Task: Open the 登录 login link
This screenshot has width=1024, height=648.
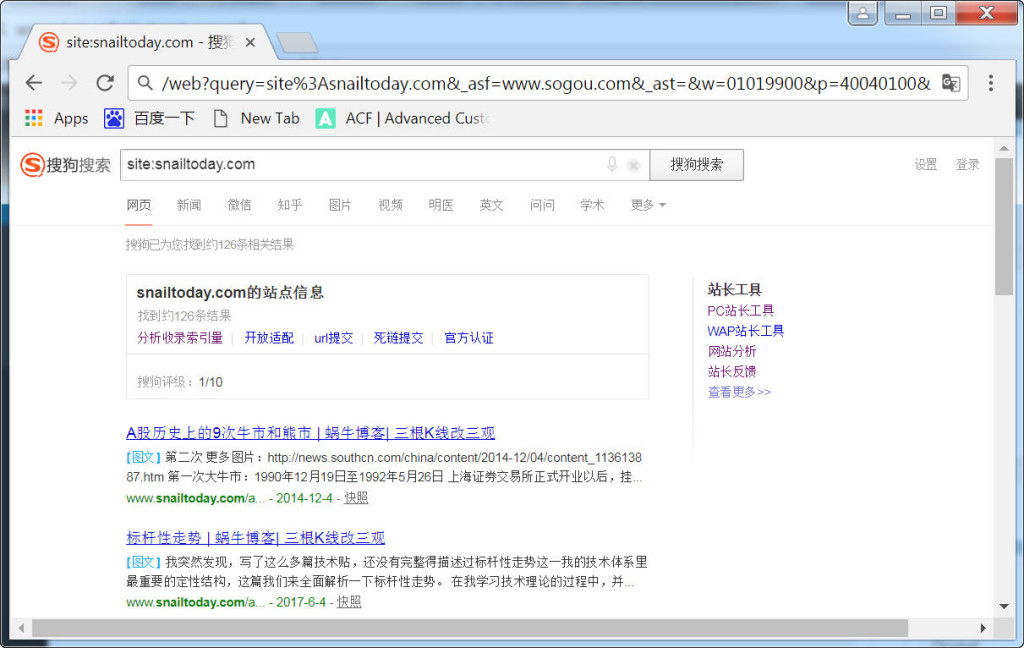Action: (967, 165)
